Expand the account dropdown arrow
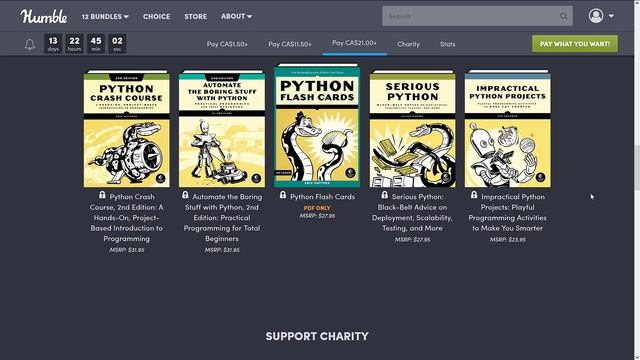 click(x=611, y=16)
